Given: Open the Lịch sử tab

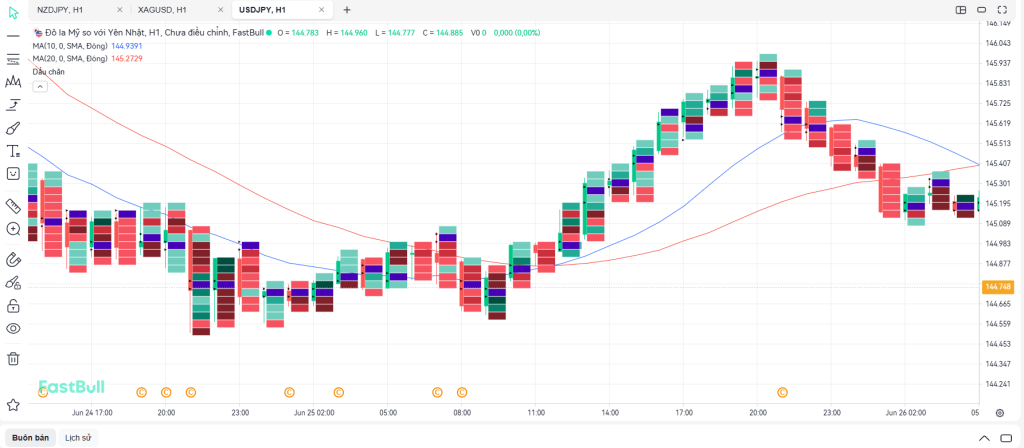Looking at the screenshot, I should click(x=78, y=438).
